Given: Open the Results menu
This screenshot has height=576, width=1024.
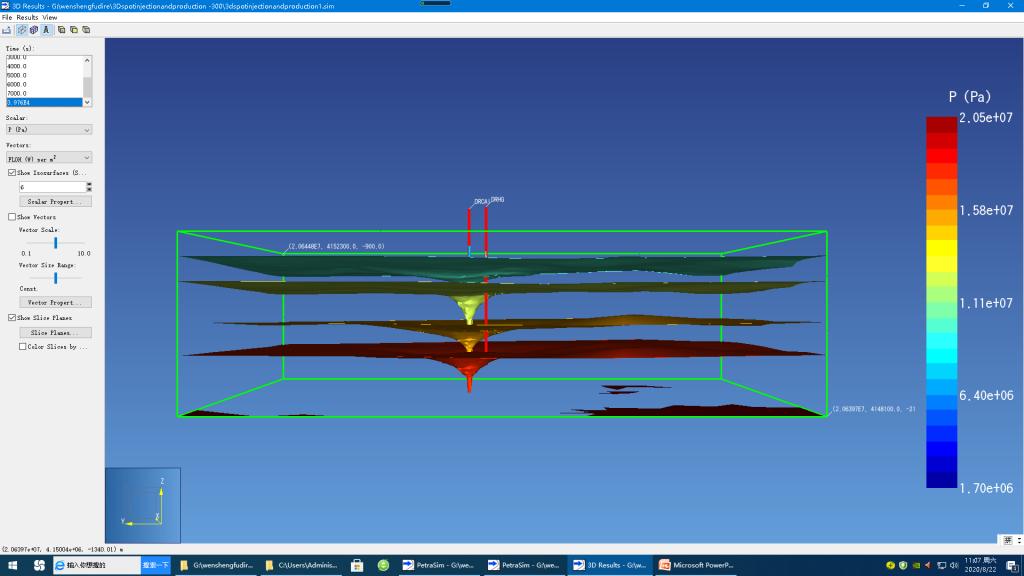Looking at the screenshot, I should (27, 17).
